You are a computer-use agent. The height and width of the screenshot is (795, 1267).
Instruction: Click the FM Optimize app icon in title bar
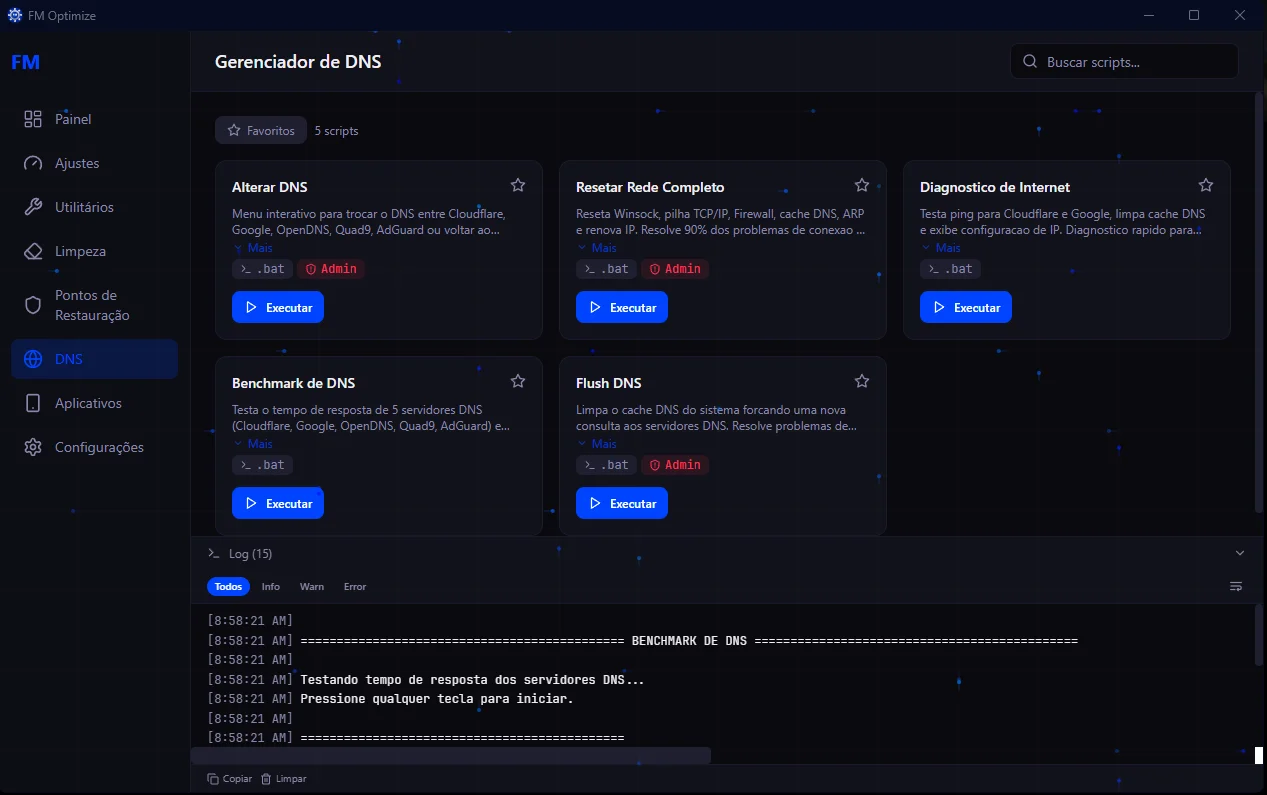coord(15,16)
